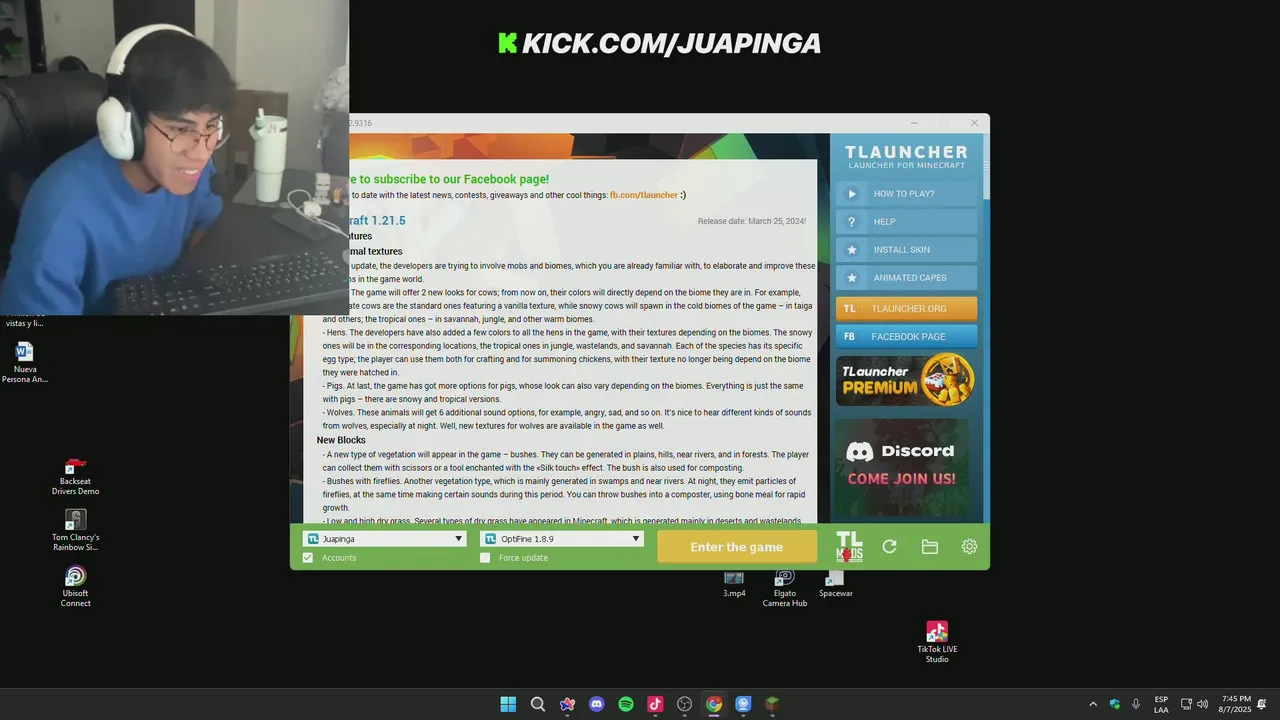Viewport: 1280px width, 720px height.
Task: Show hidden system tray icons
Action: (1093, 704)
